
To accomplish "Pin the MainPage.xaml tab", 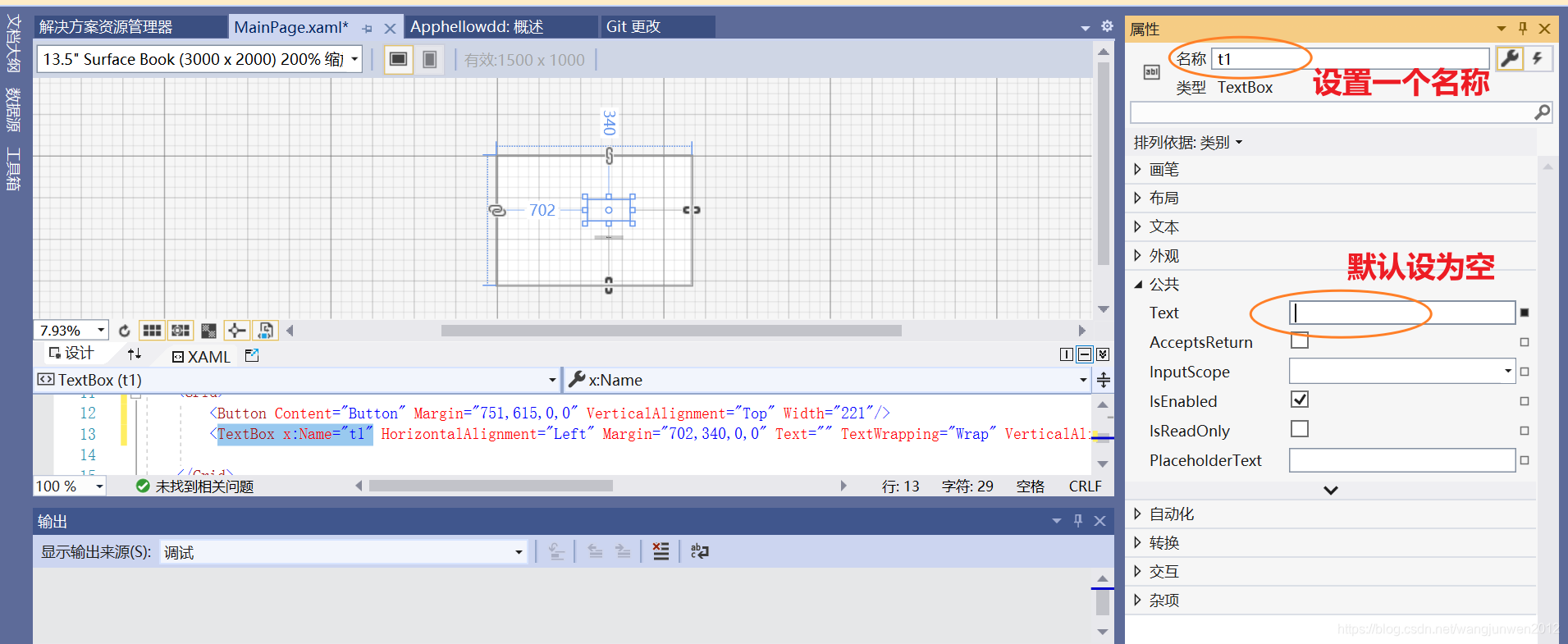I will pos(367,29).
